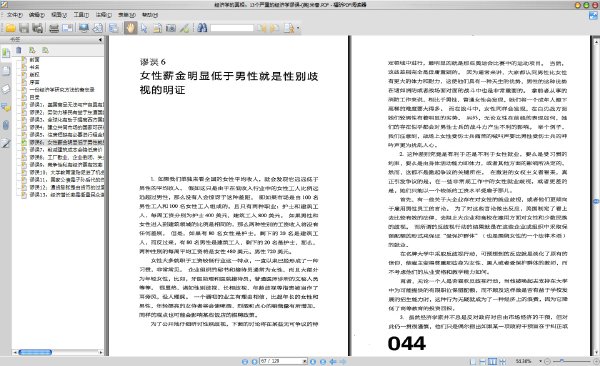Select the 谬误1 bookmark

(x=66, y=105)
